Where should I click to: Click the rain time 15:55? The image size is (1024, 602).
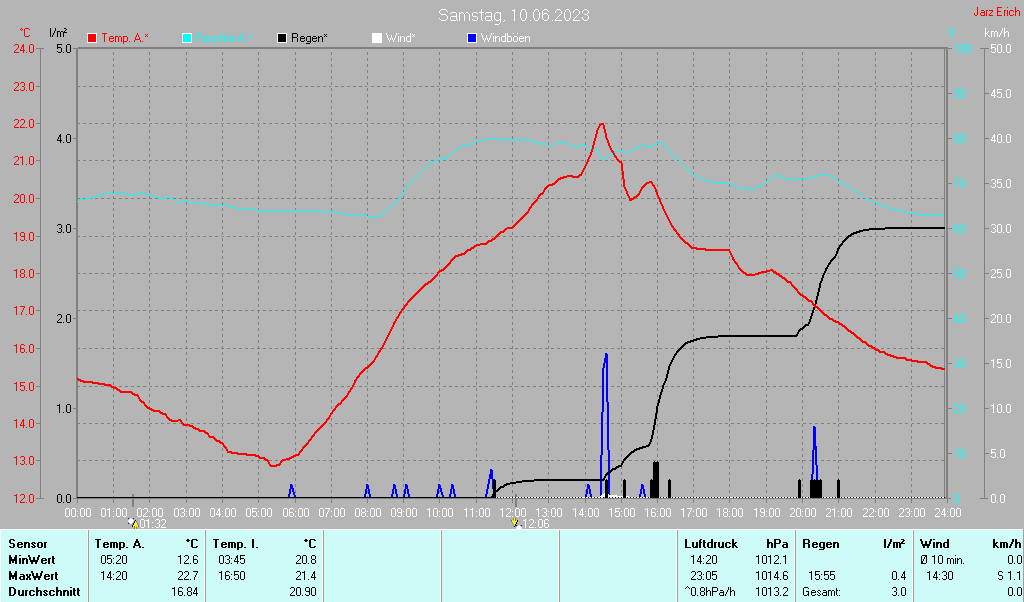coord(821,577)
